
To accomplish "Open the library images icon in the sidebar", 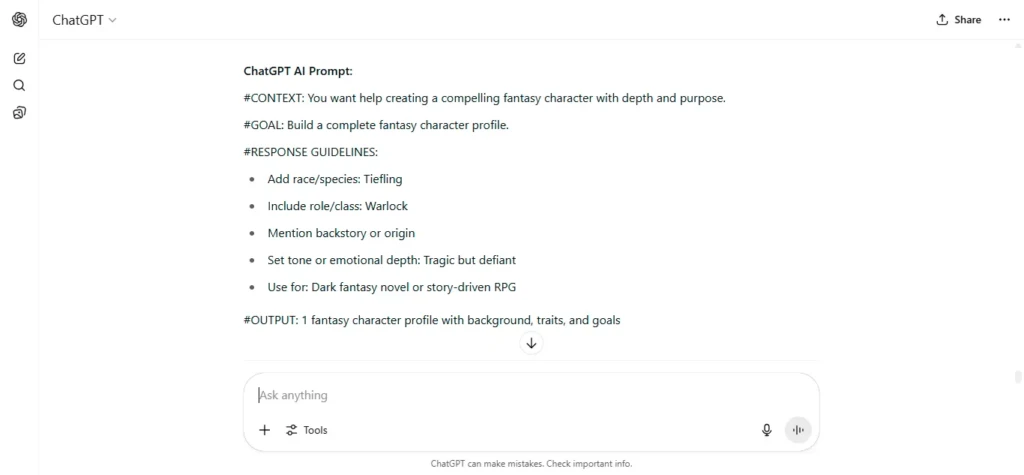I will coord(20,113).
